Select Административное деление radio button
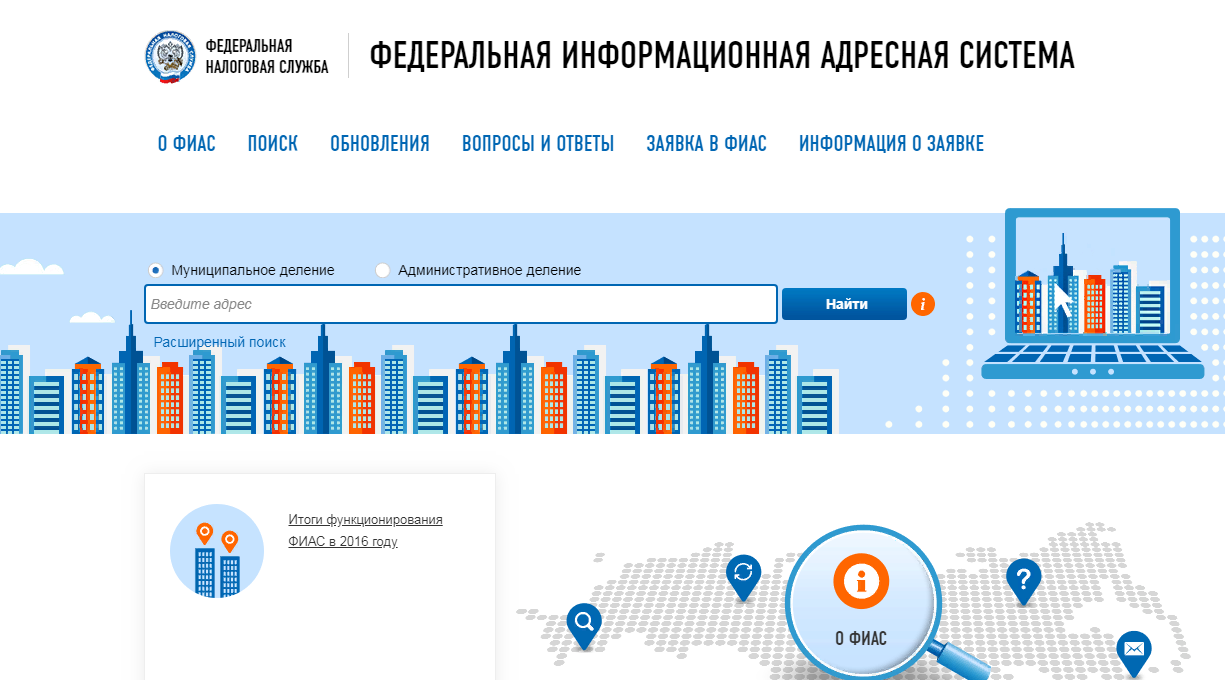 (x=382, y=270)
